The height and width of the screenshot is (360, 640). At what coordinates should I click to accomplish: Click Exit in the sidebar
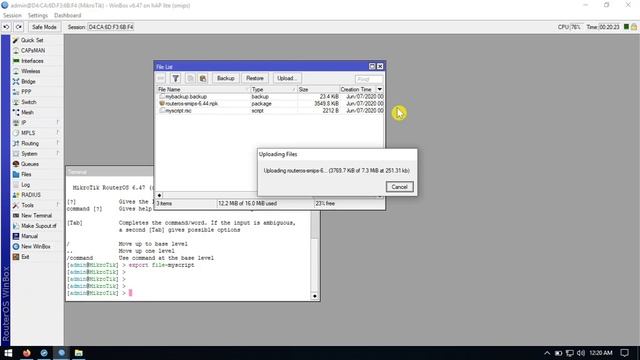point(25,257)
